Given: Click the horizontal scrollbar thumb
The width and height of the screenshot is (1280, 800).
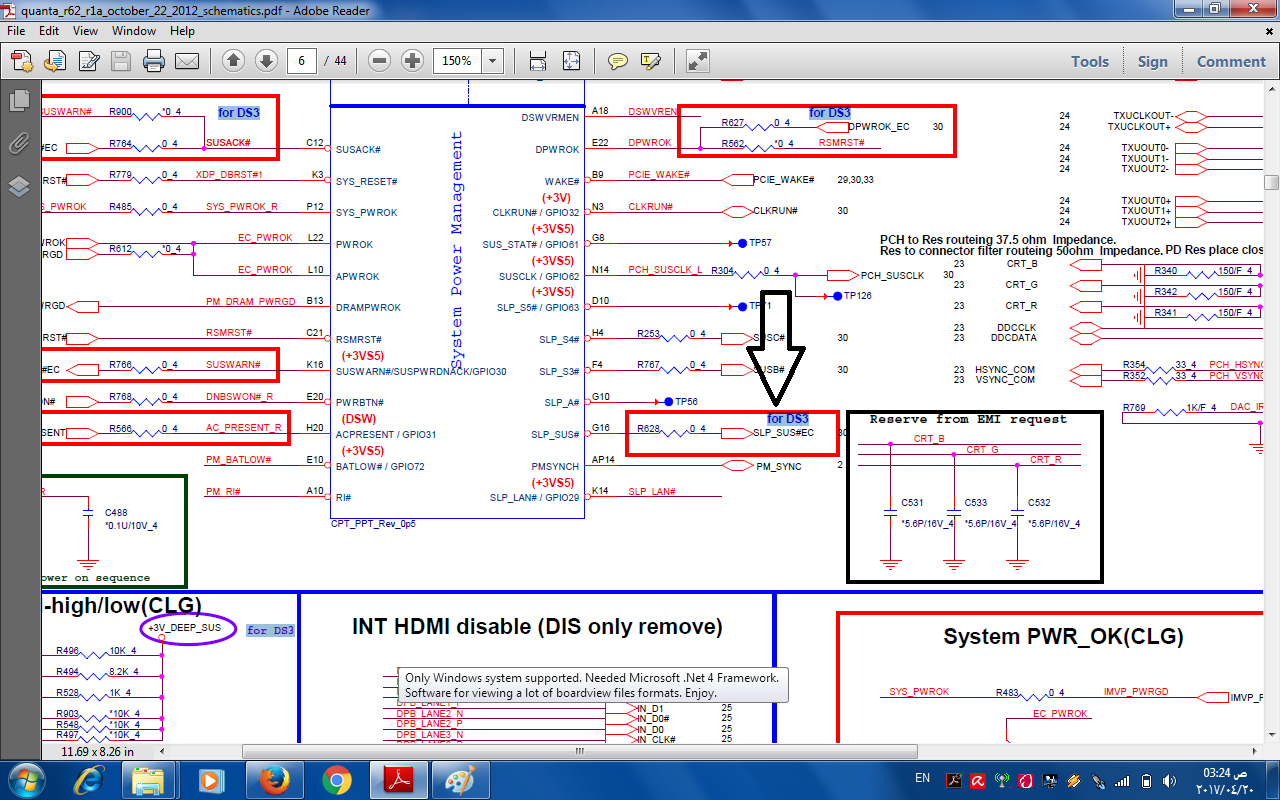Looking at the screenshot, I should (578, 751).
